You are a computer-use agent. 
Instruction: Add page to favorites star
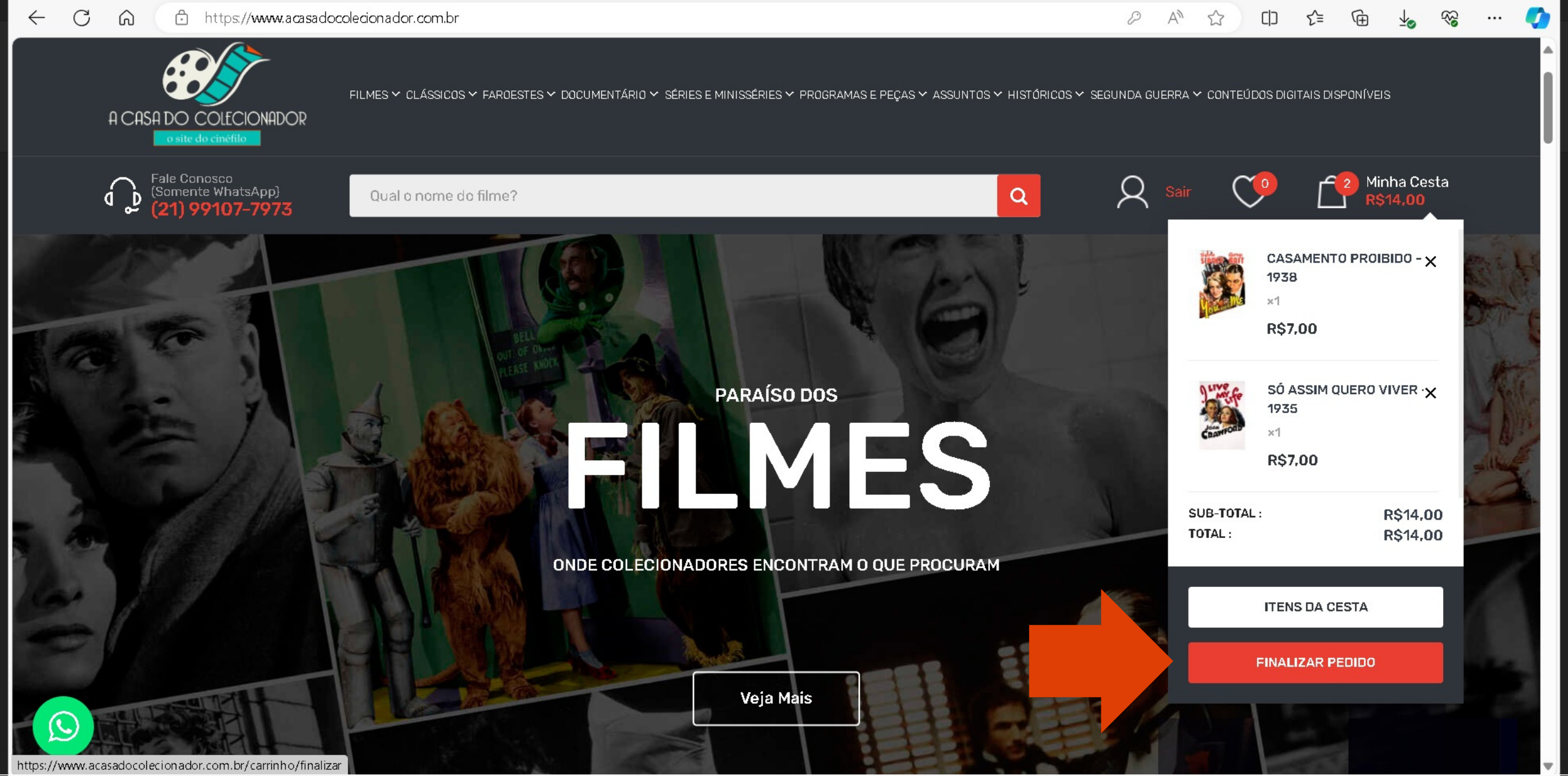1216,18
